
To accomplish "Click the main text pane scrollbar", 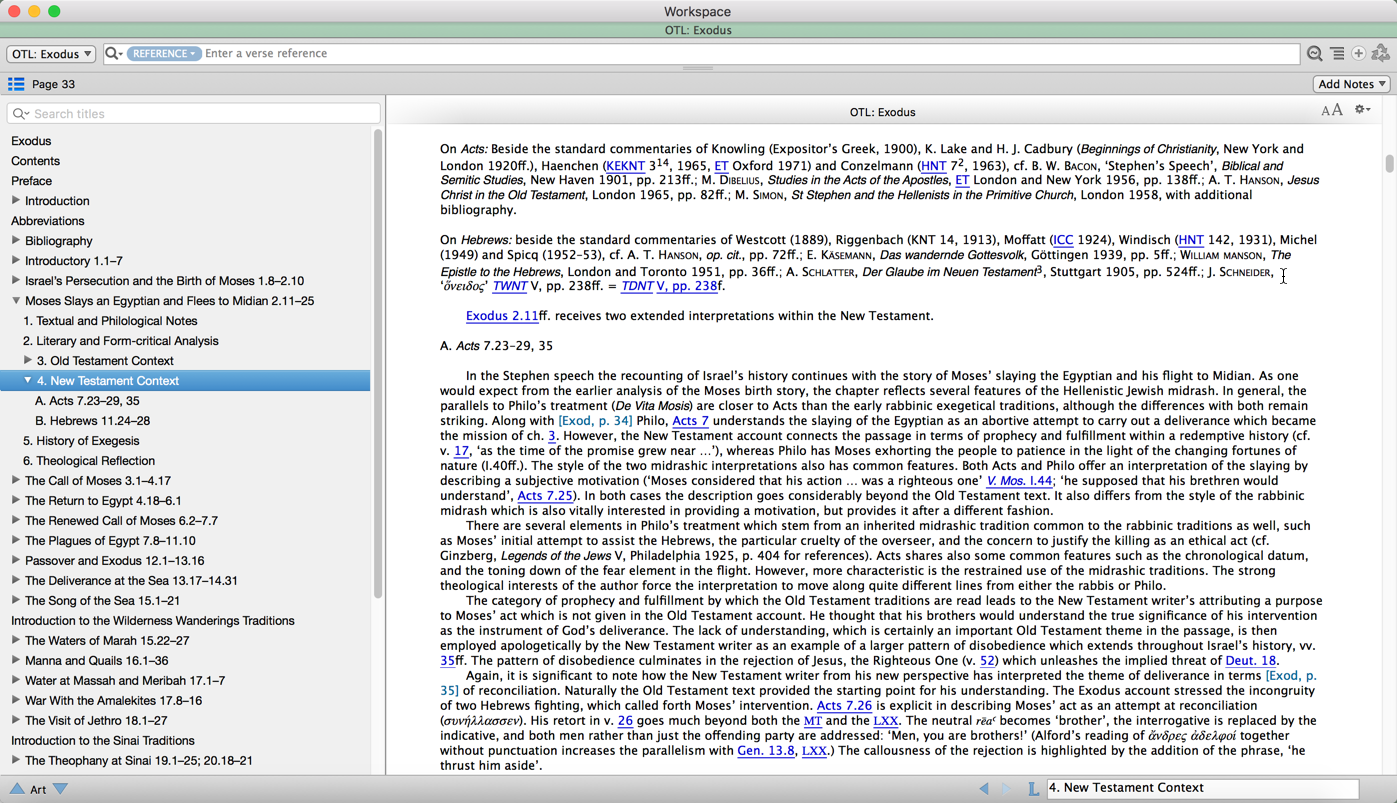I will point(1389,164).
